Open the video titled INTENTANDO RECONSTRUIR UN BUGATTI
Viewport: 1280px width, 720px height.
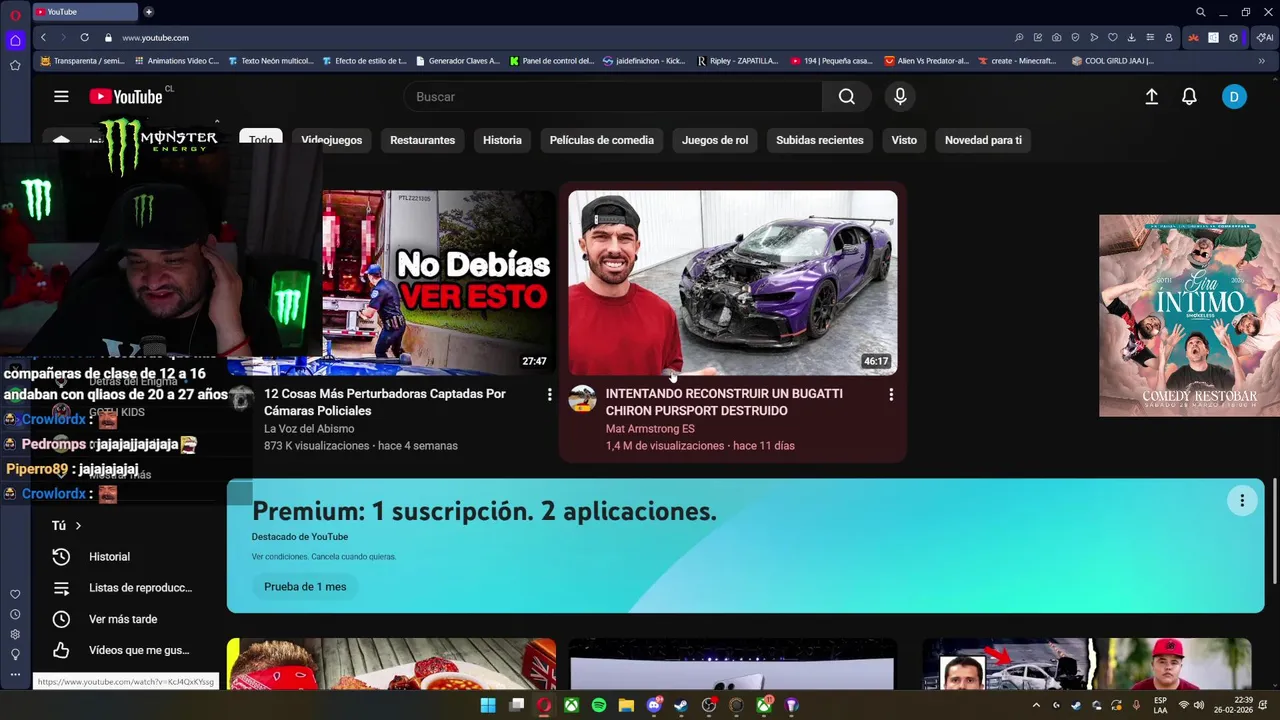point(724,402)
